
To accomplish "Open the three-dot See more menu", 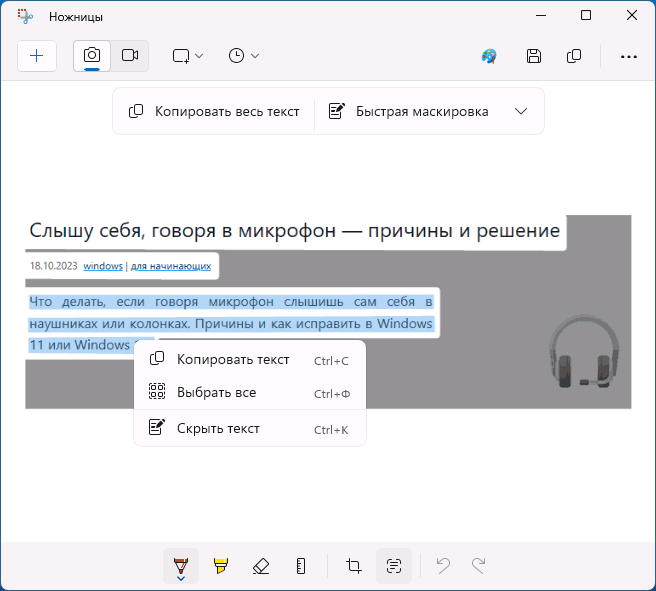I will [x=628, y=56].
